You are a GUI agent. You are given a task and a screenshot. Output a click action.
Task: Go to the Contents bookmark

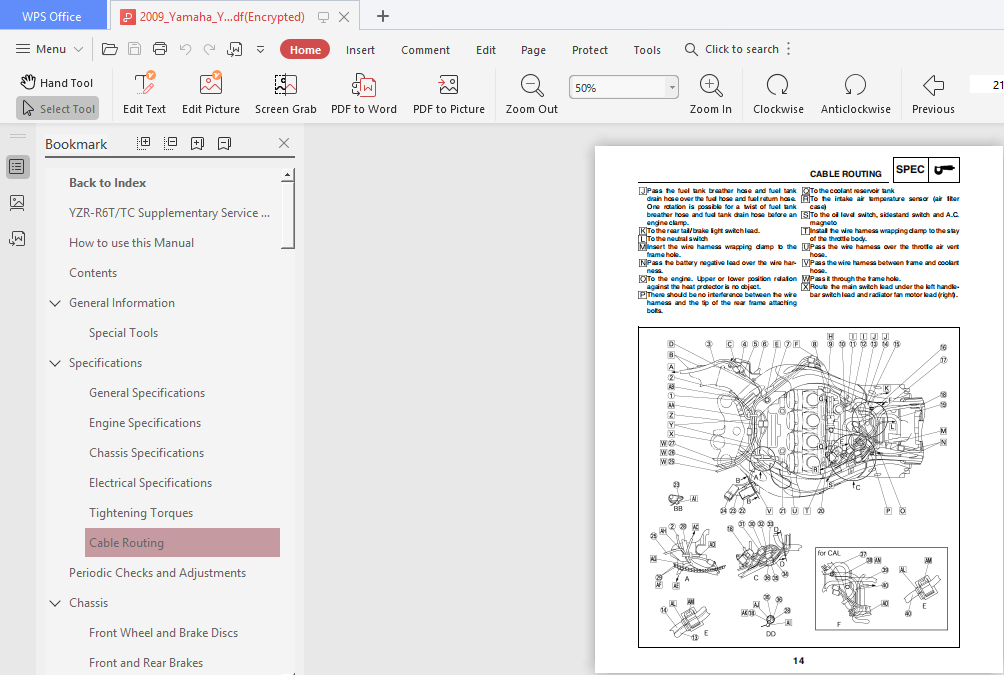(93, 273)
